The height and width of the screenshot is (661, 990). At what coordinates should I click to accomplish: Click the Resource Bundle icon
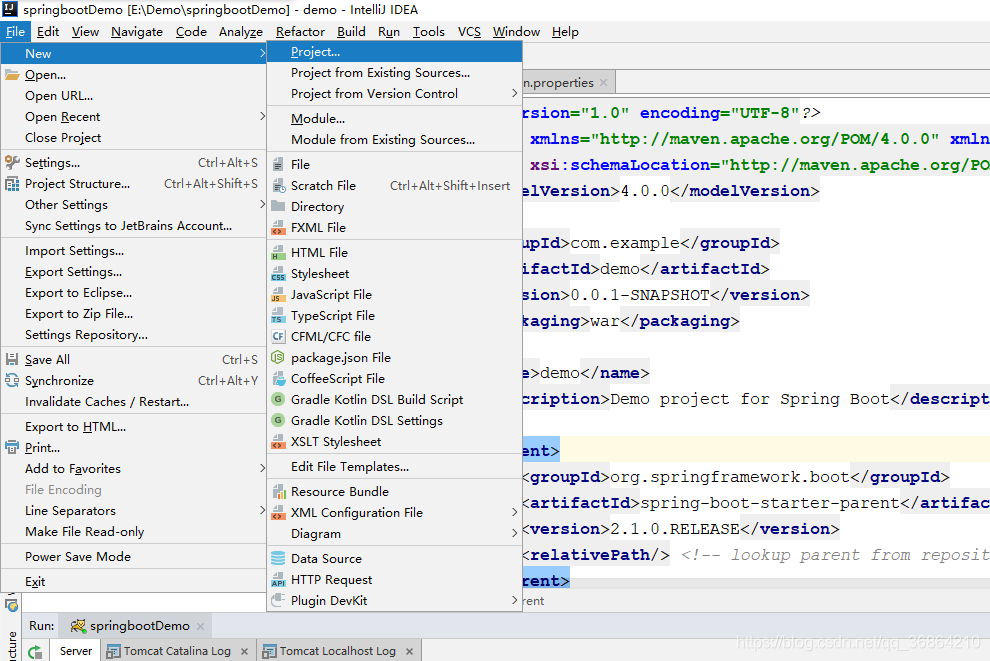point(278,491)
